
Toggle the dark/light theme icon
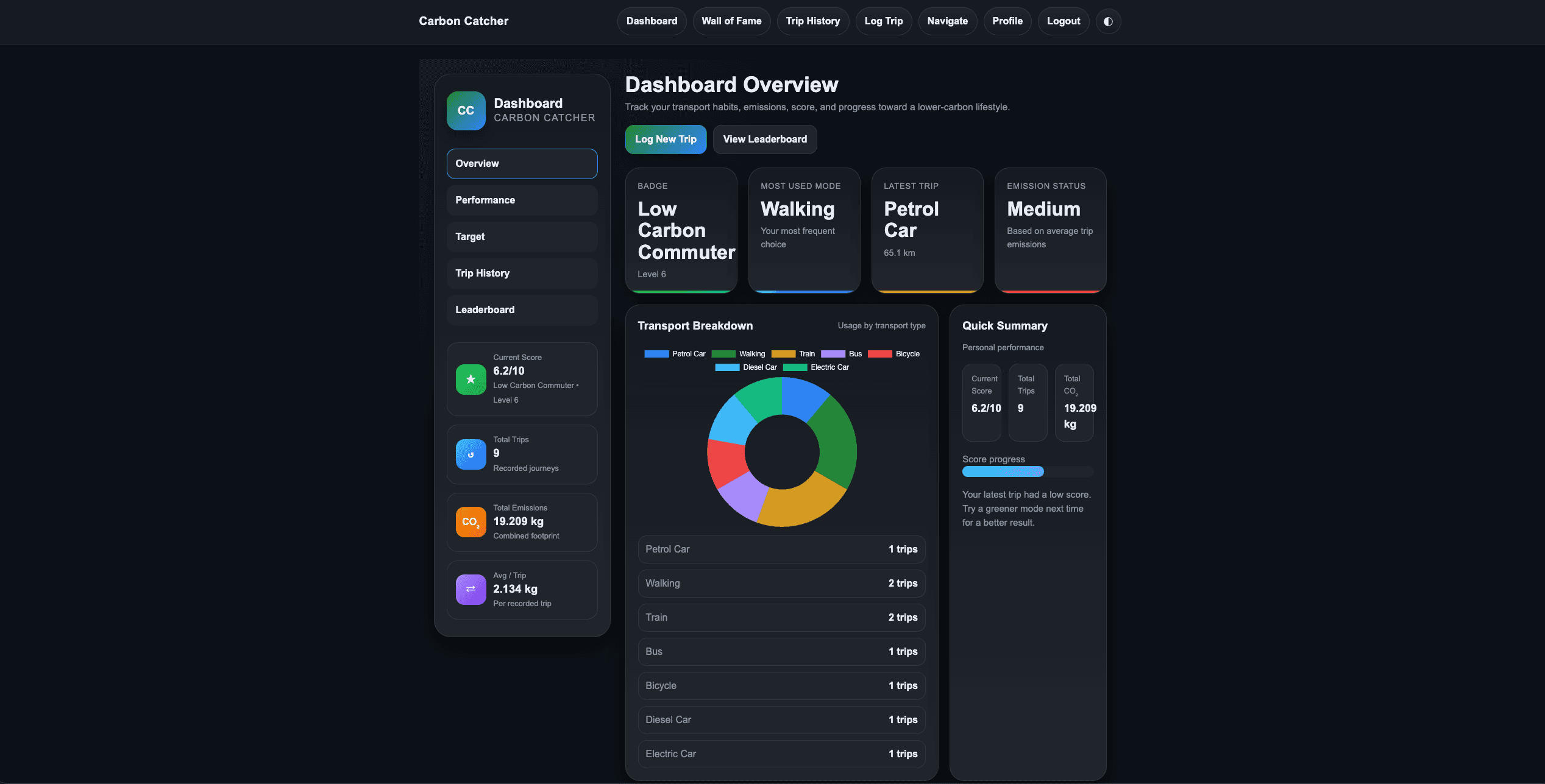point(1108,21)
